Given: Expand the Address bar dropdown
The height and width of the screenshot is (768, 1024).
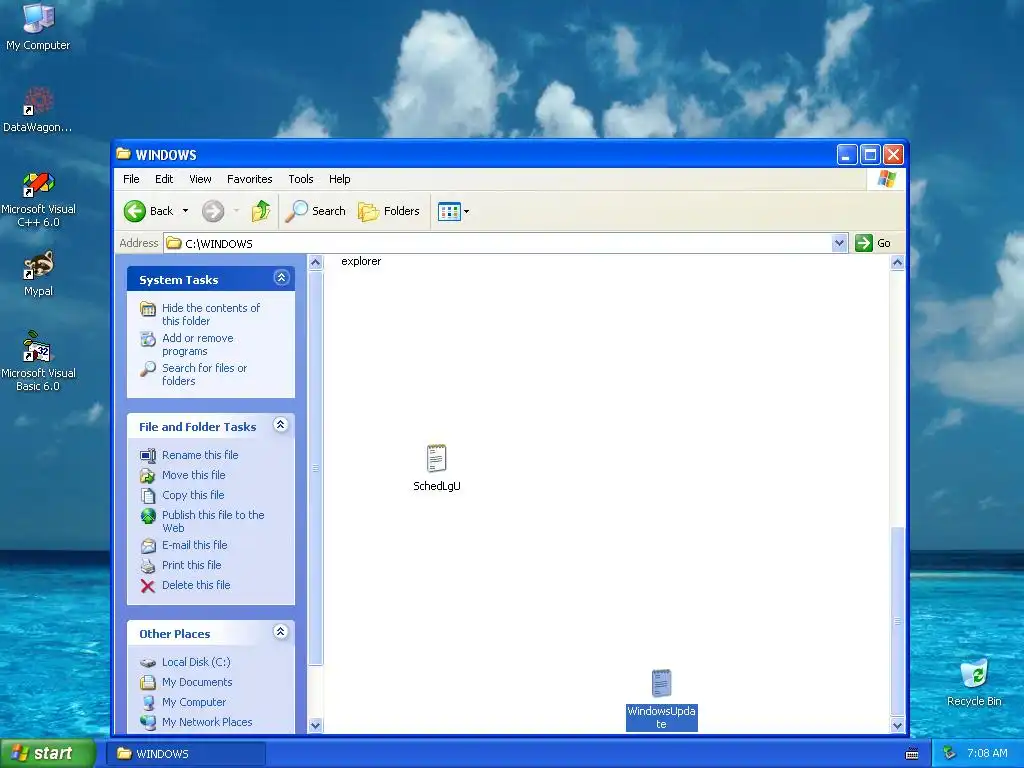Looking at the screenshot, I should point(839,243).
